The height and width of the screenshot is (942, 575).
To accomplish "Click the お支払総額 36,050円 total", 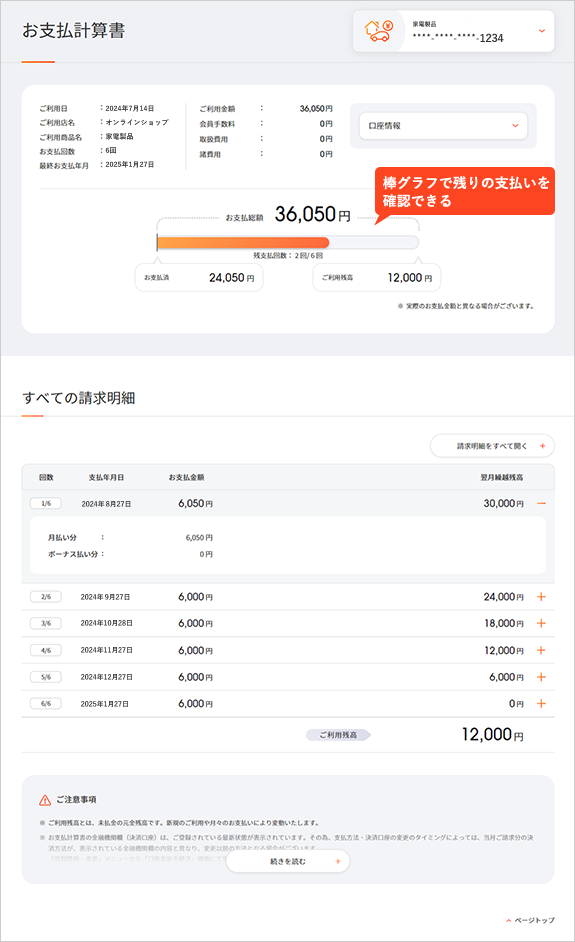I will click(288, 214).
